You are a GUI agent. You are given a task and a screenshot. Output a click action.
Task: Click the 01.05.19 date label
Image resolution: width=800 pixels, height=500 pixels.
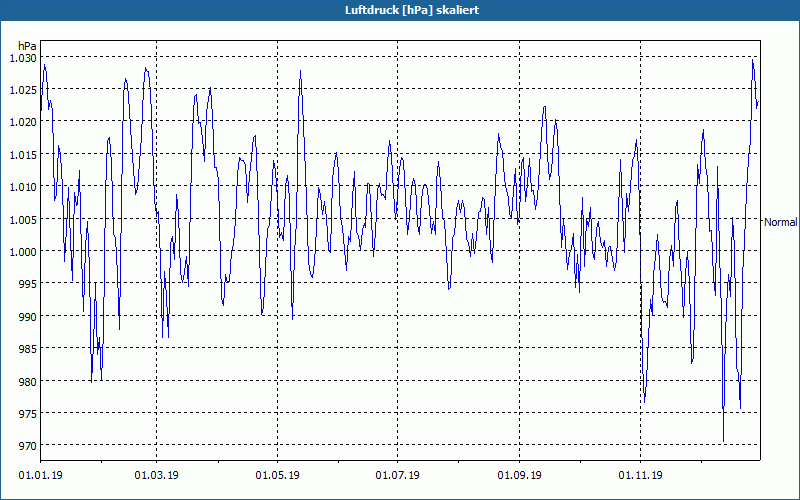(x=278, y=476)
